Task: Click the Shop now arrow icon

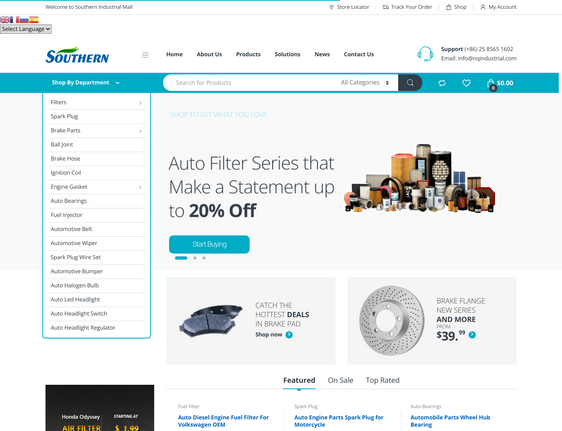Action: (x=289, y=335)
